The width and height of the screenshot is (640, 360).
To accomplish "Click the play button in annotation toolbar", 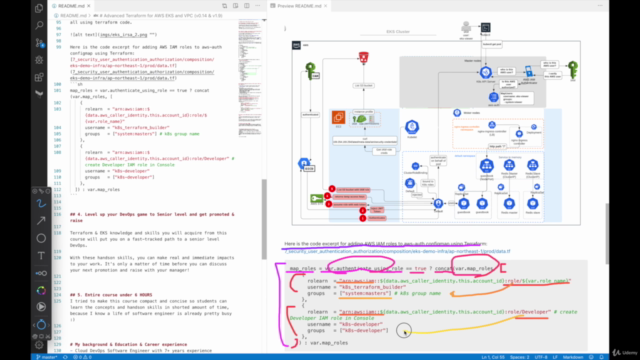I will [x=41, y=307].
